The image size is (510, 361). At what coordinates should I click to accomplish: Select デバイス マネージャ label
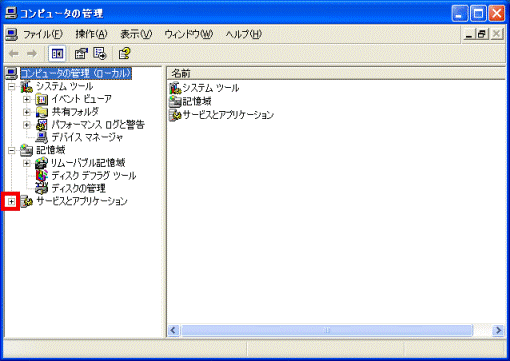(x=87, y=137)
